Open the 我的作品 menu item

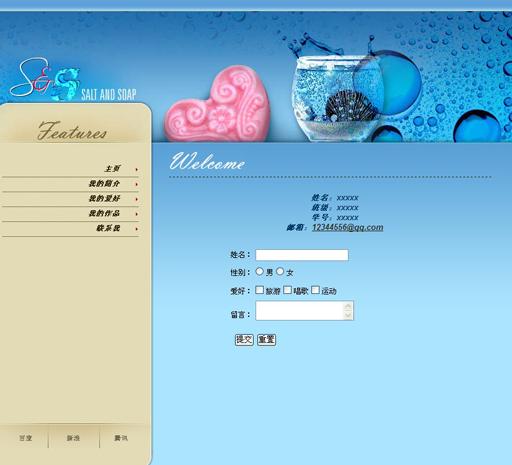coord(104,213)
